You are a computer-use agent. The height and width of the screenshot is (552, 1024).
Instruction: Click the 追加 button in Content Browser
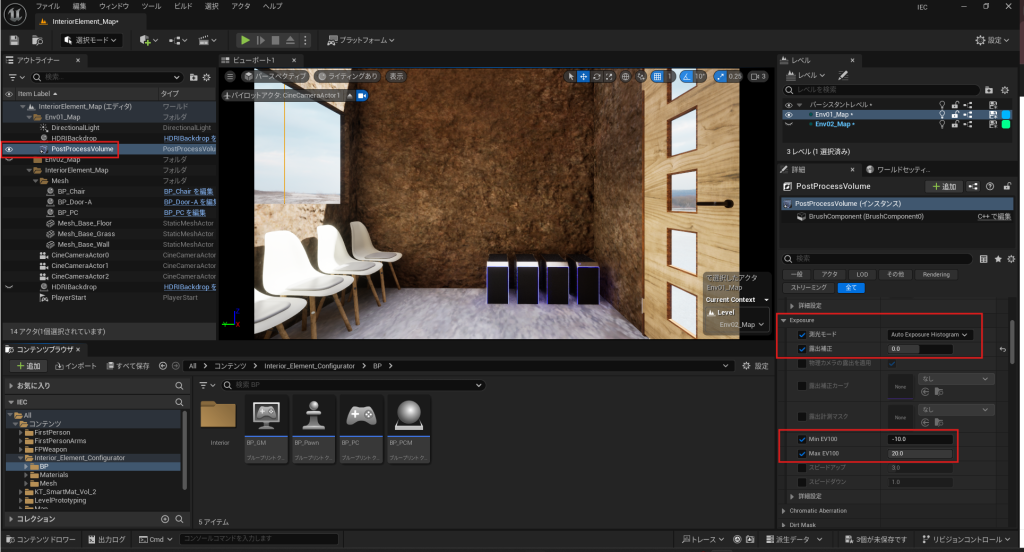coord(27,366)
